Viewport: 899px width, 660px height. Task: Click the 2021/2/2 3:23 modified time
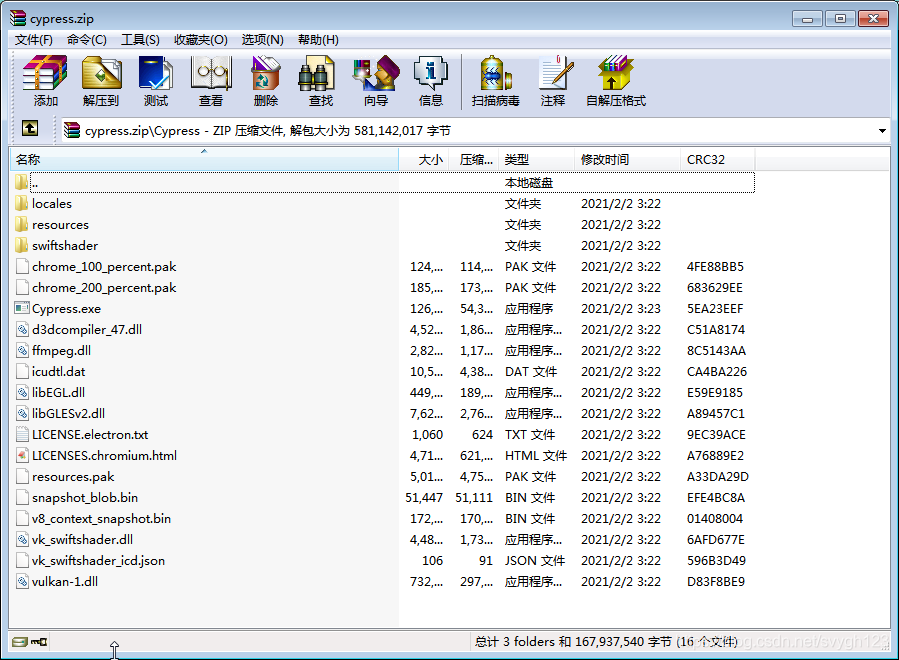pyautogui.click(x=621, y=308)
